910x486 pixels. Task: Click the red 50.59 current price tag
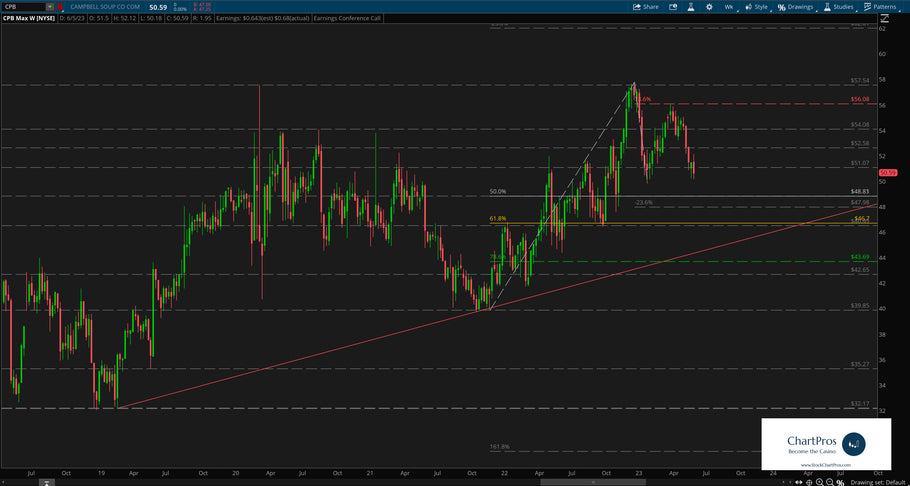coord(889,172)
